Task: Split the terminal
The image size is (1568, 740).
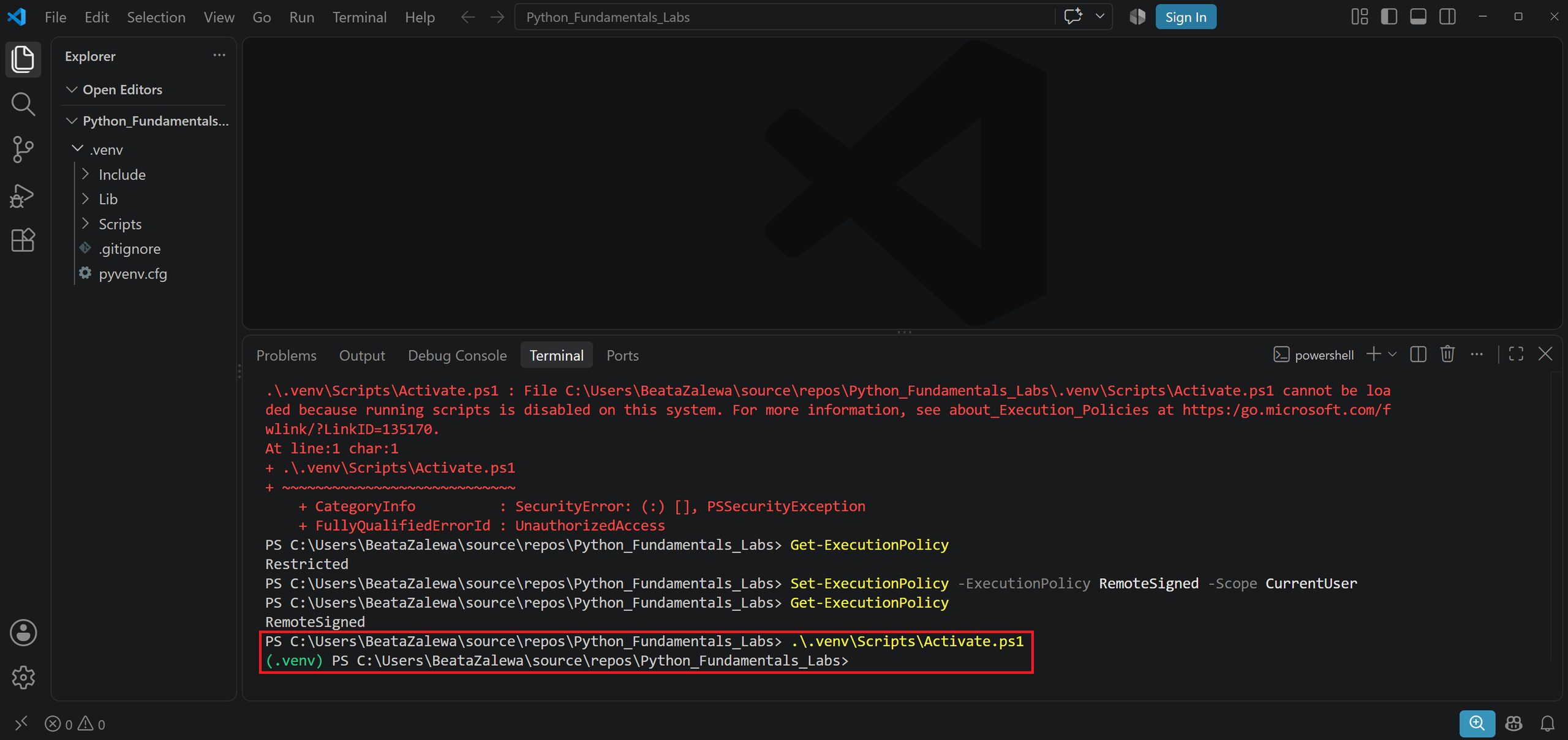Action: [x=1418, y=354]
